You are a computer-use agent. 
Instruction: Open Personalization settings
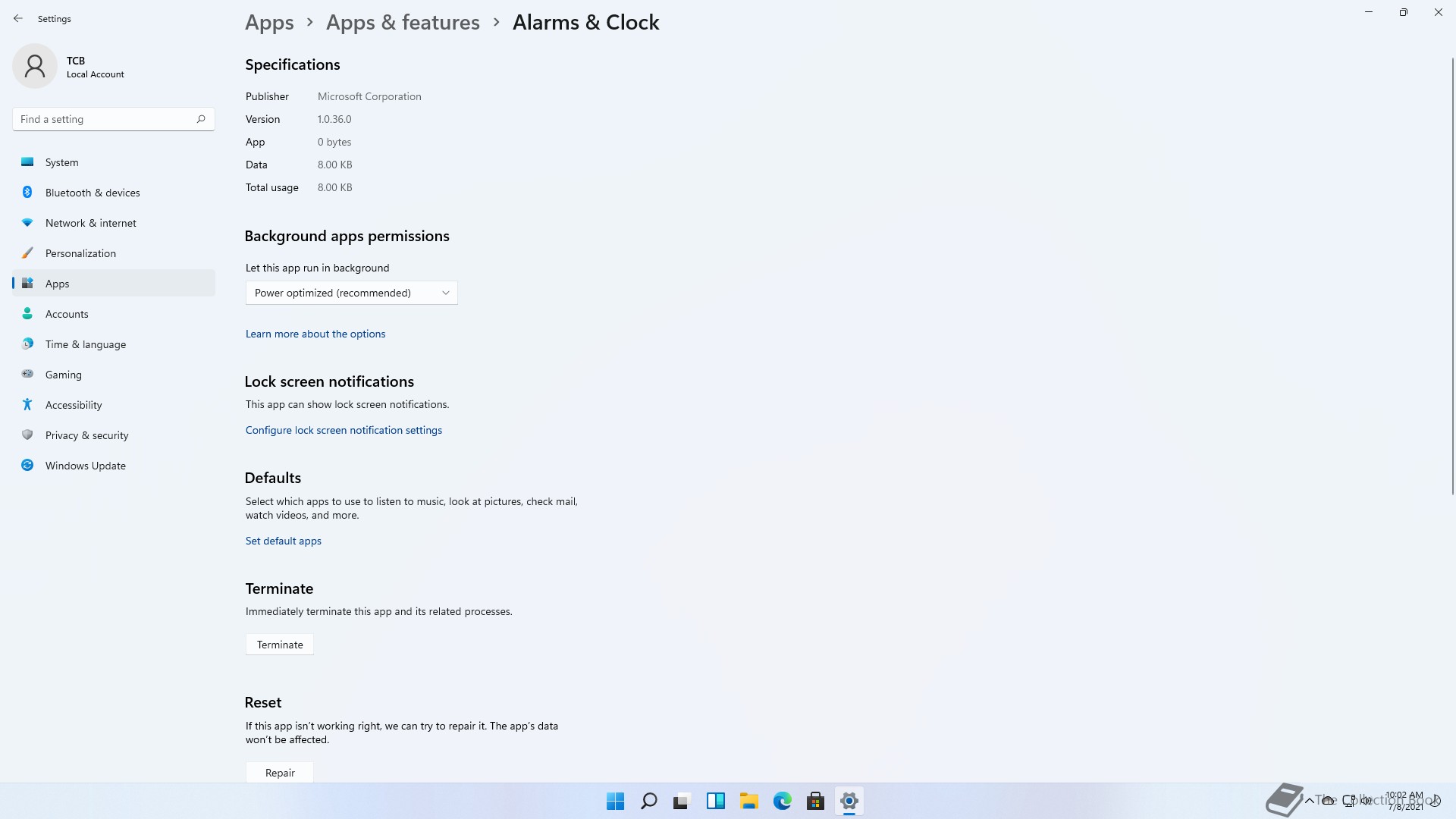coord(114,253)
